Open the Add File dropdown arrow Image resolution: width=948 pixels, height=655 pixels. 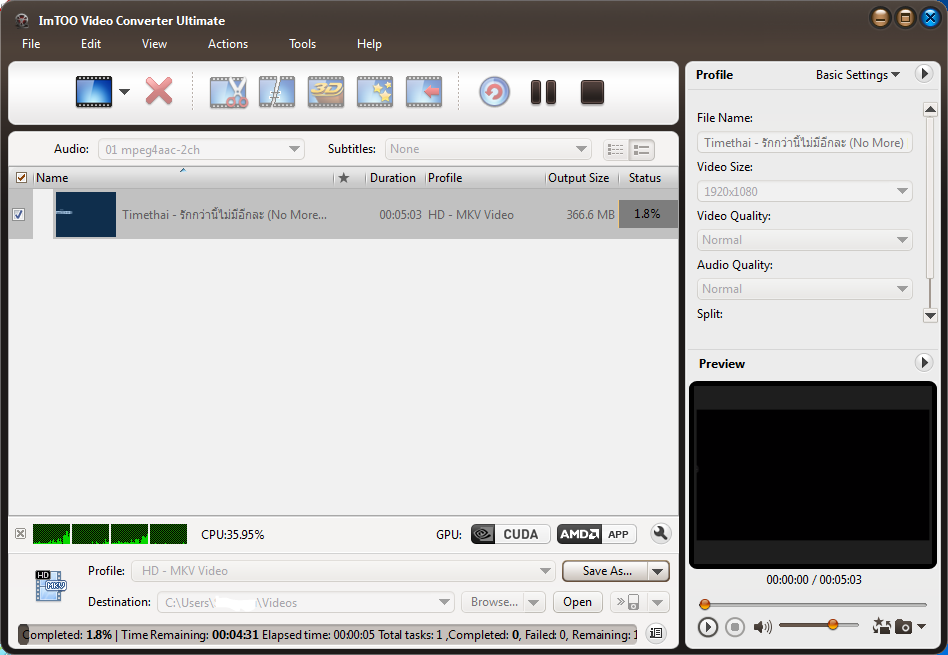[124, 92]
